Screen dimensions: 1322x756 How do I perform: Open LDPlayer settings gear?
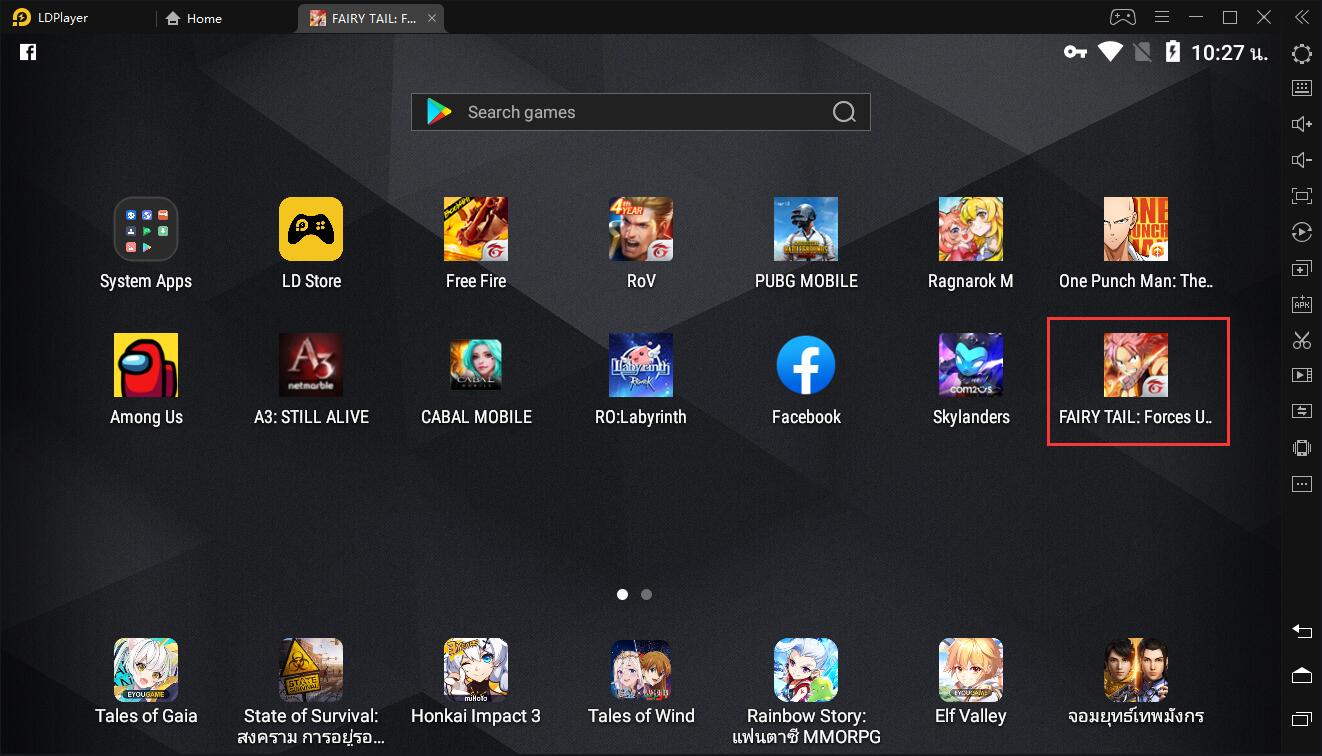pos(1301,54)
